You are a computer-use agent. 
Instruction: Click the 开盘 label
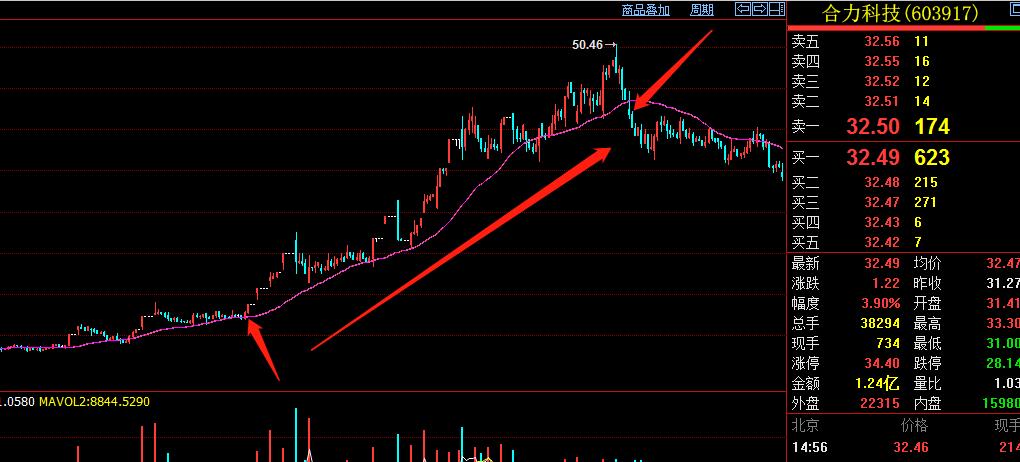tap(927, 303)
